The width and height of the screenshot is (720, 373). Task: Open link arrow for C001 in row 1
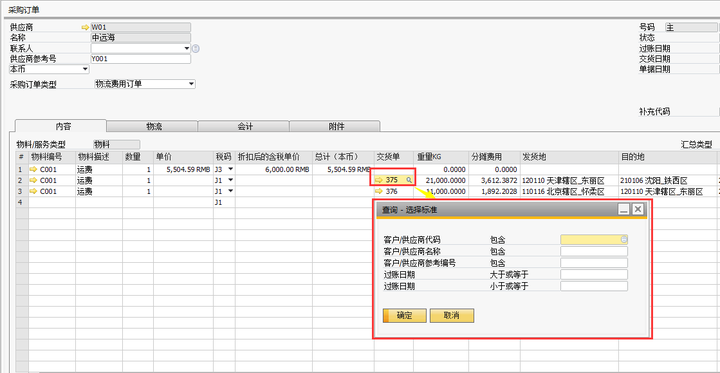pos(34,170)
